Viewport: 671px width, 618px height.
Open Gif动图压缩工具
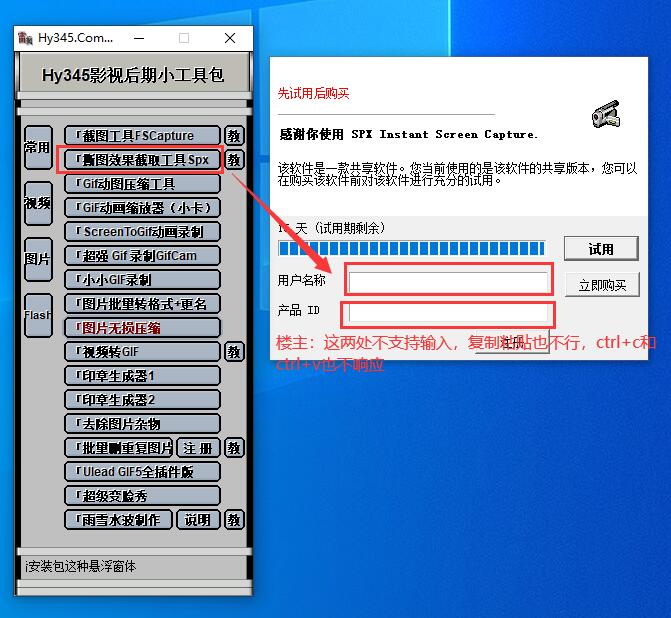tap(143, 184)
